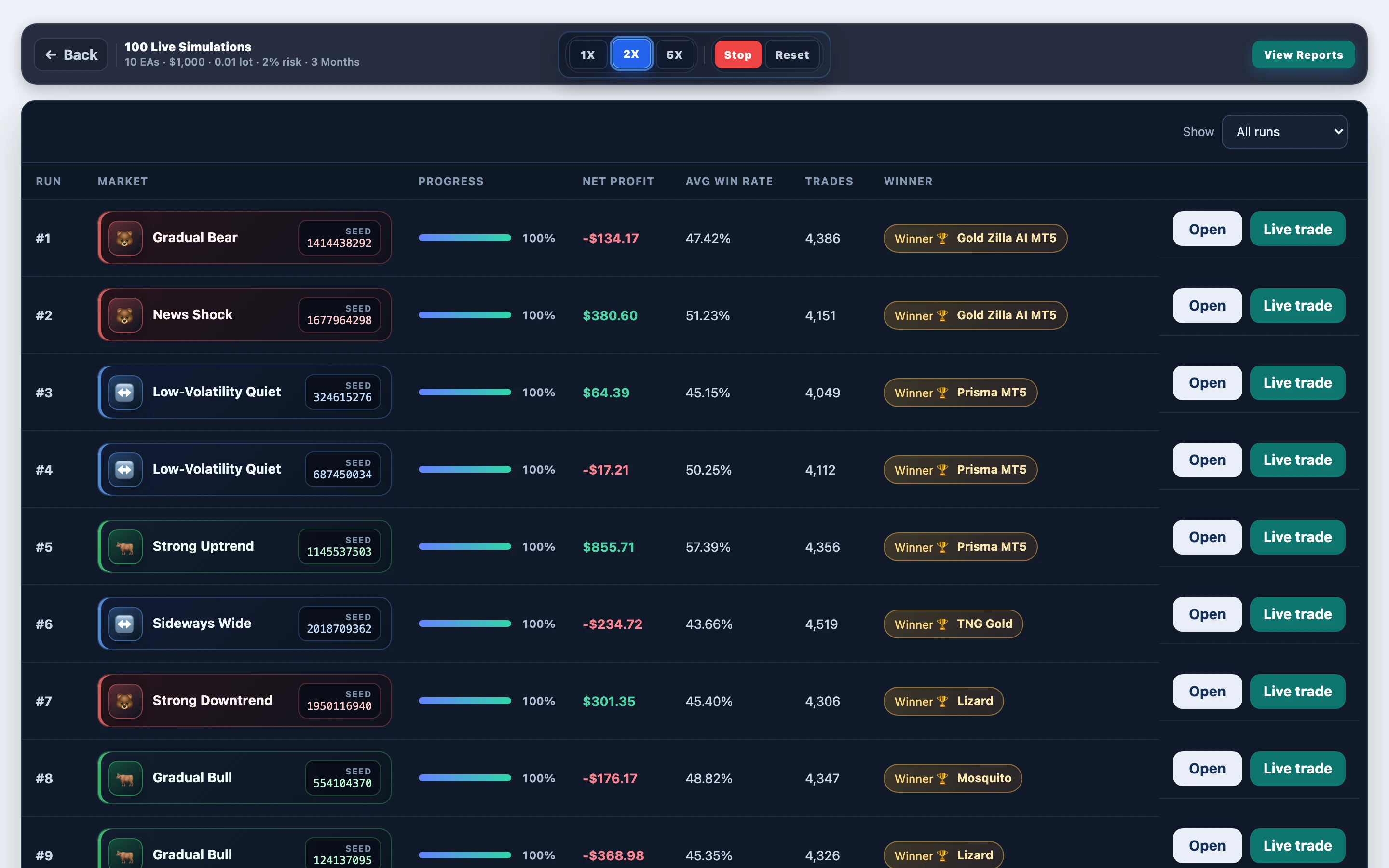Sort by the NET PROFIT column header
The image size is (1389, 868).
tap(618, 181)
